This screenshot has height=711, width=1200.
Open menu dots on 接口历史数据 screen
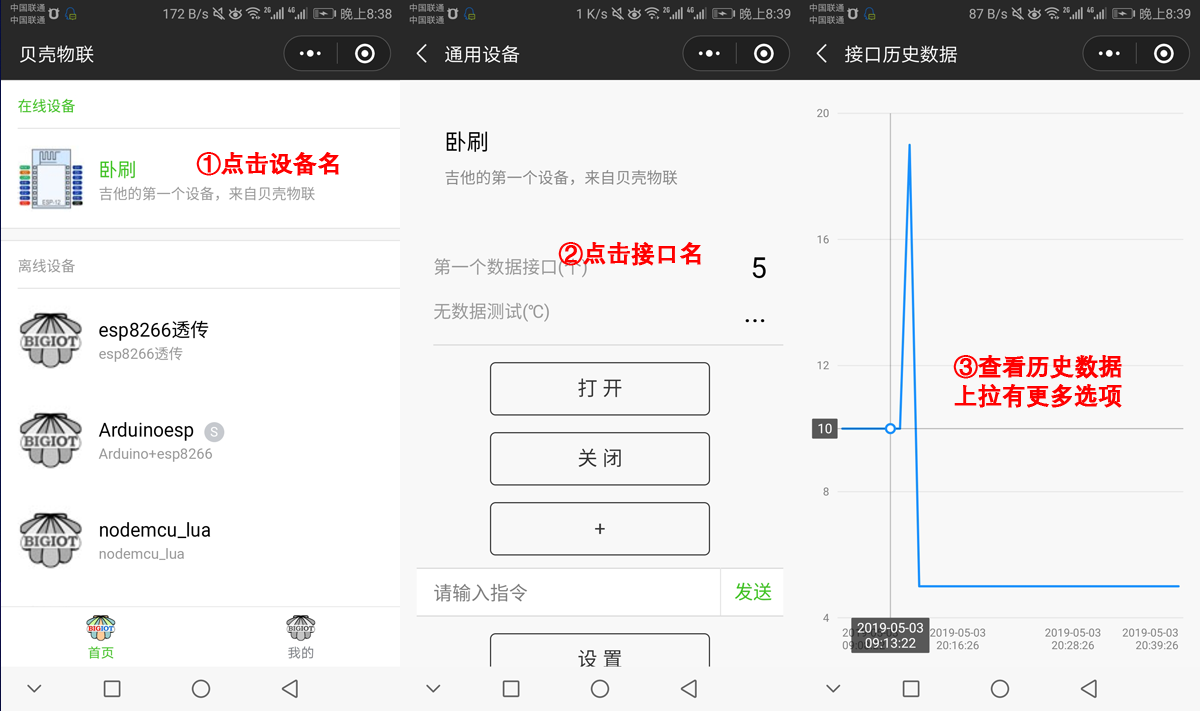pos(1109,54)
